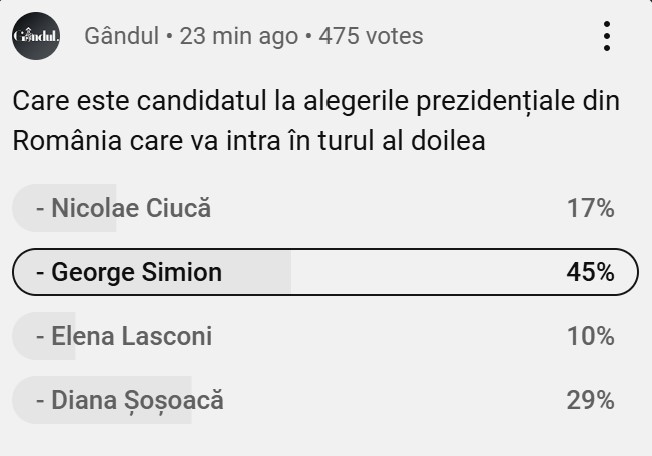This screenshot has width=652, height=456.
Task: Click the dash before Diana Șoșoacă
Action: click(40, 400)
